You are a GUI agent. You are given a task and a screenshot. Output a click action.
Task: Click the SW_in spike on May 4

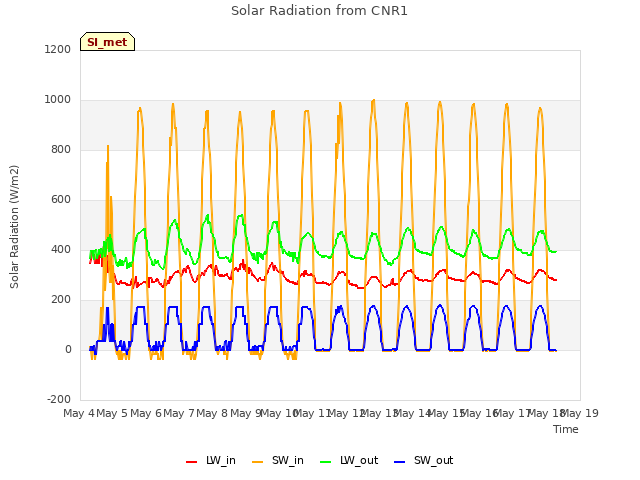pyautogui.click(x=108, y=146)
